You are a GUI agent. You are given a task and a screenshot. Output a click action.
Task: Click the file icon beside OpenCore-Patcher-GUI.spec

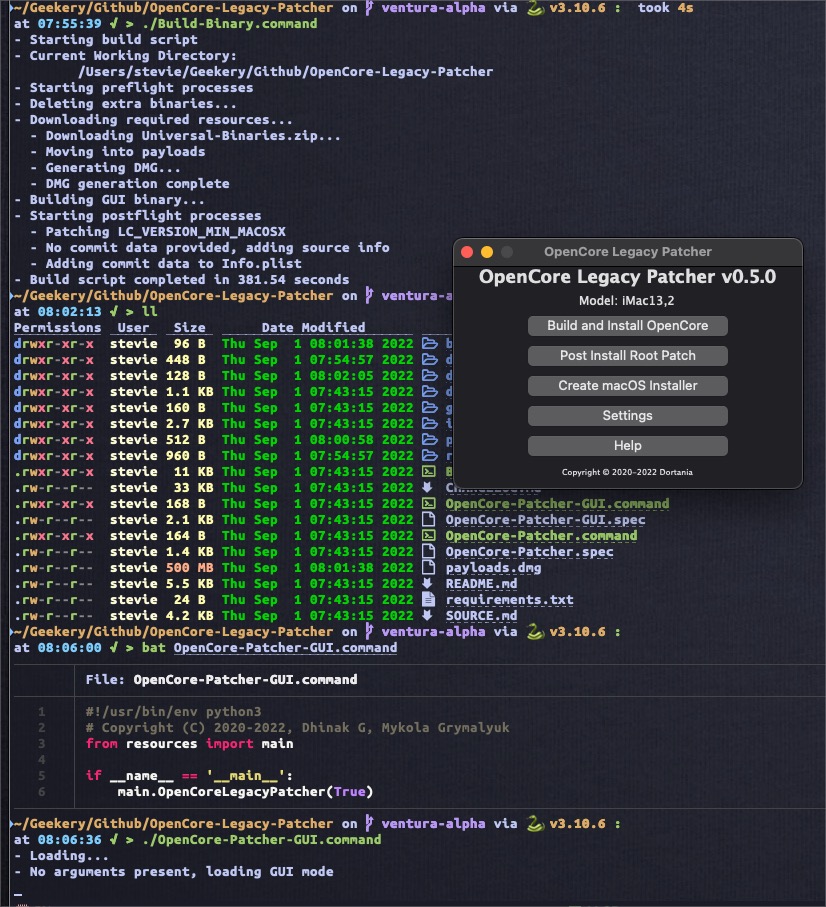(x=429, y=520)
